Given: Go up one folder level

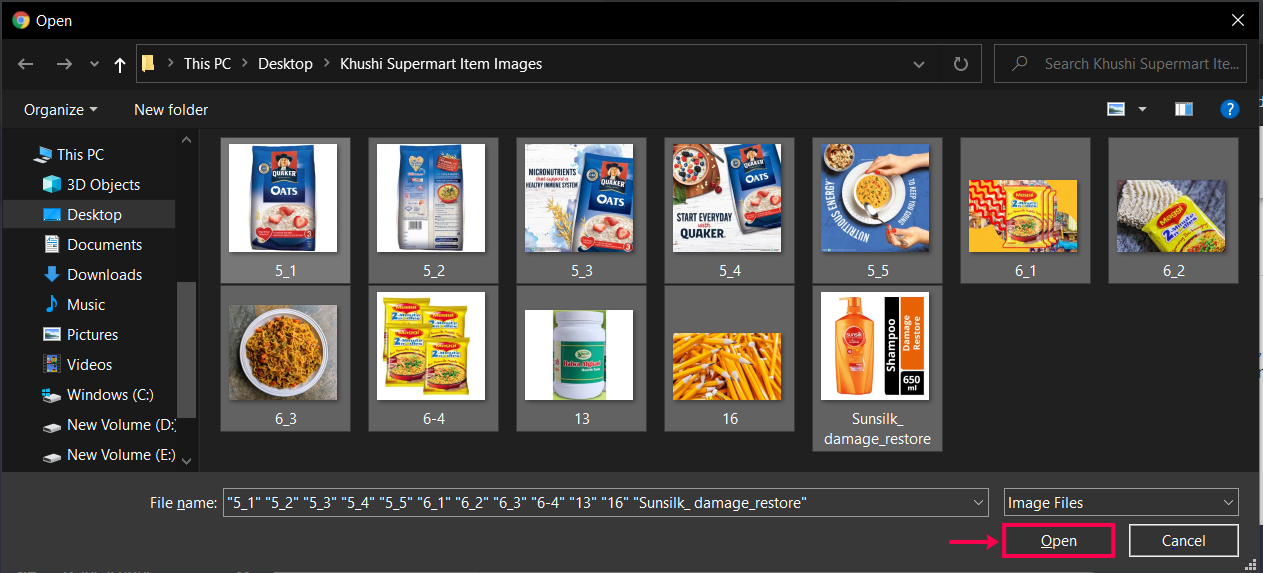Looking at the screenshot, I should 120,64.
